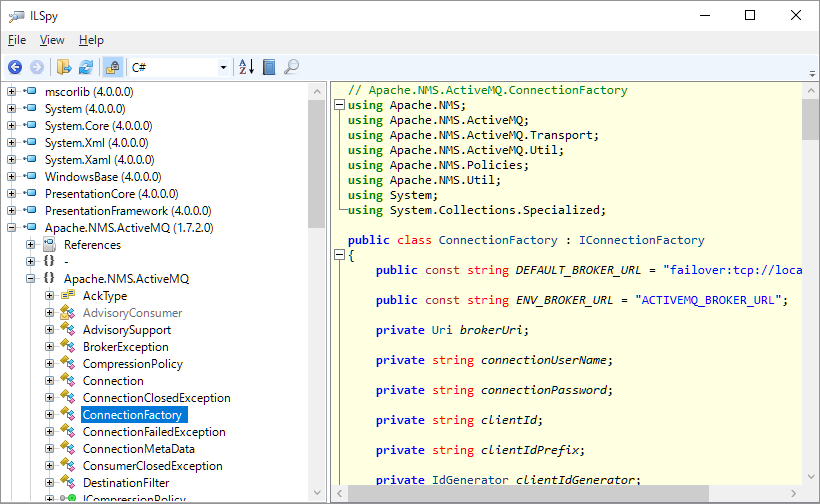Expand the mscorlib assembly node
The height and width of the screenshot is (504, 820).
(x=12, y=92)
